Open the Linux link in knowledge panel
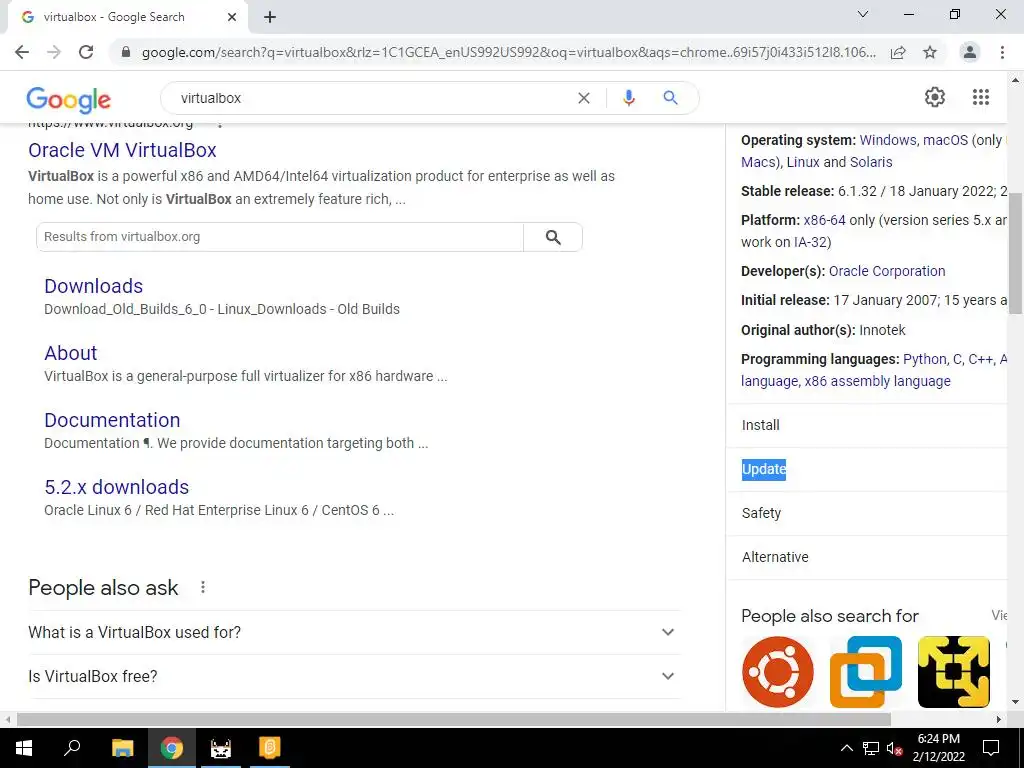The height and width of the screenshot is (768, 1024). pos(803,162)
